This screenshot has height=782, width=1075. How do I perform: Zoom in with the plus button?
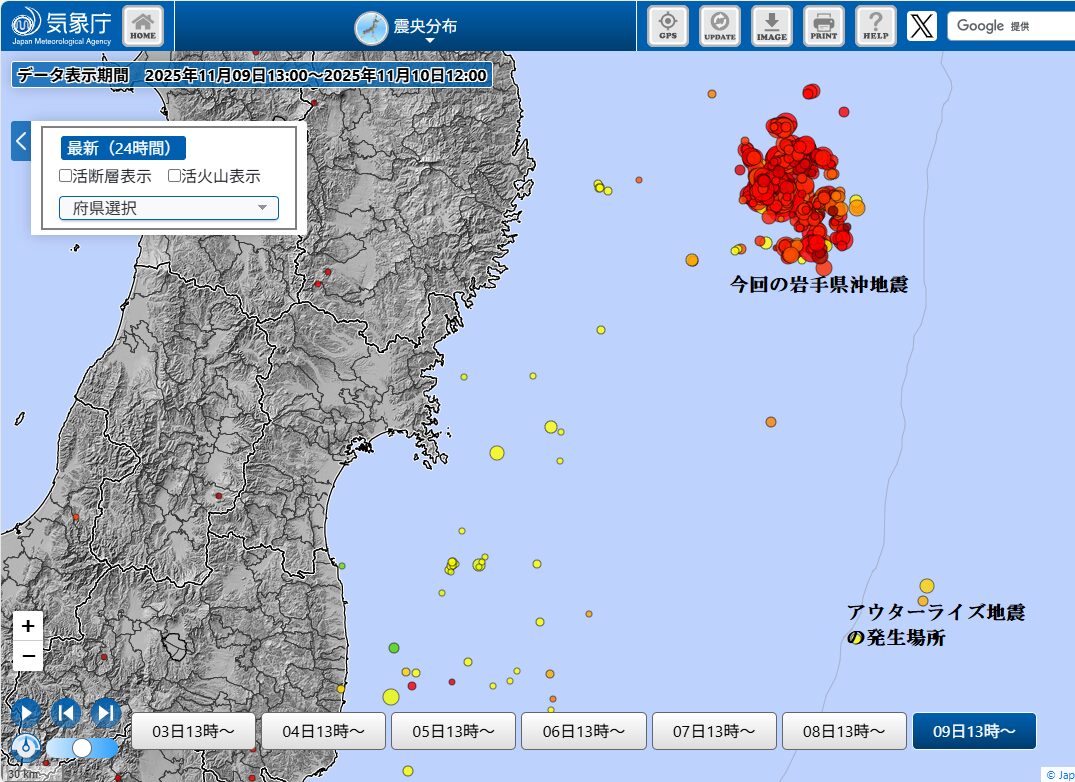(x=28, y=626)
